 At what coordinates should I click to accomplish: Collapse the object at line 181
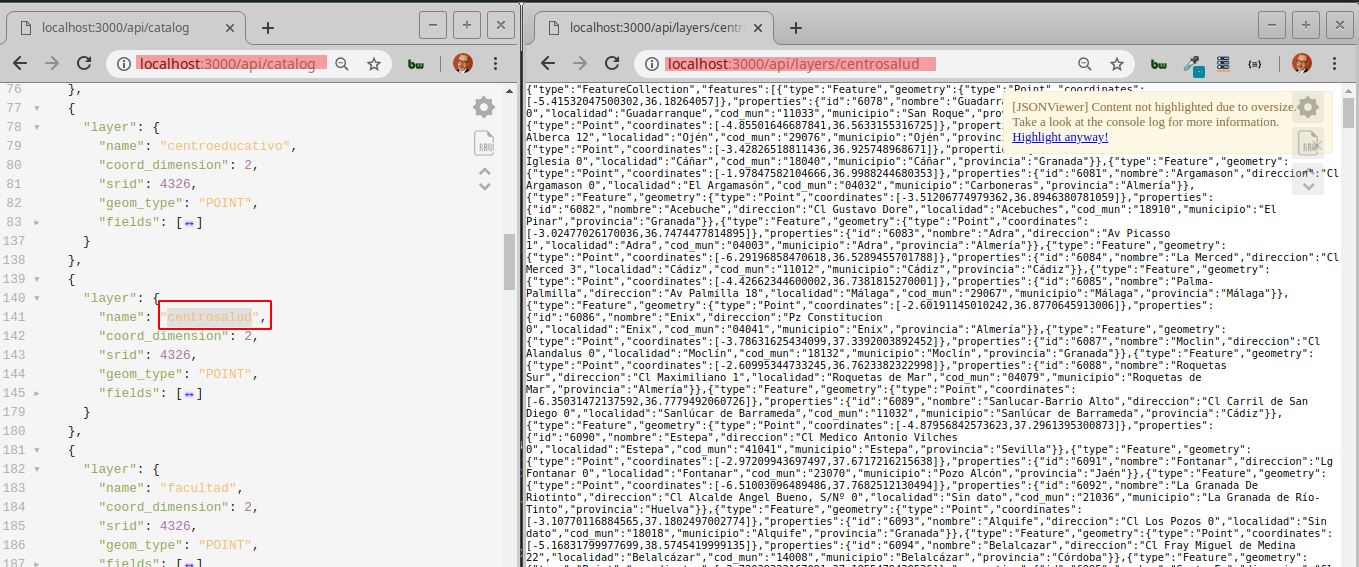tap(37, 450)
